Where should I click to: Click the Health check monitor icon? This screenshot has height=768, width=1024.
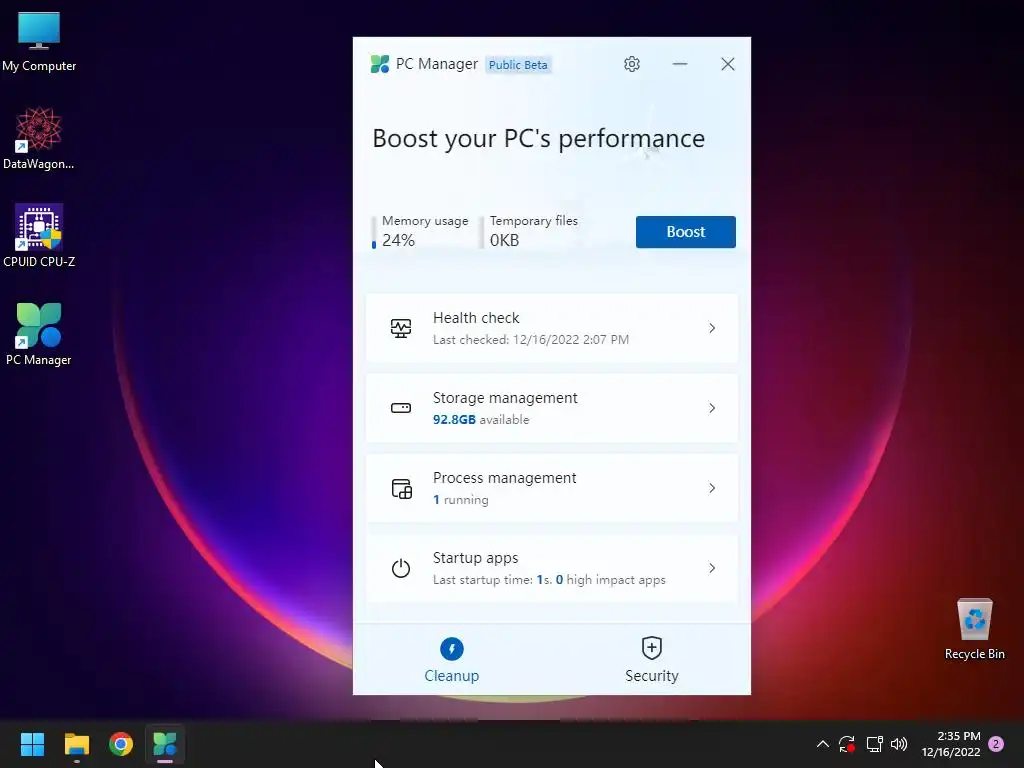401,328
